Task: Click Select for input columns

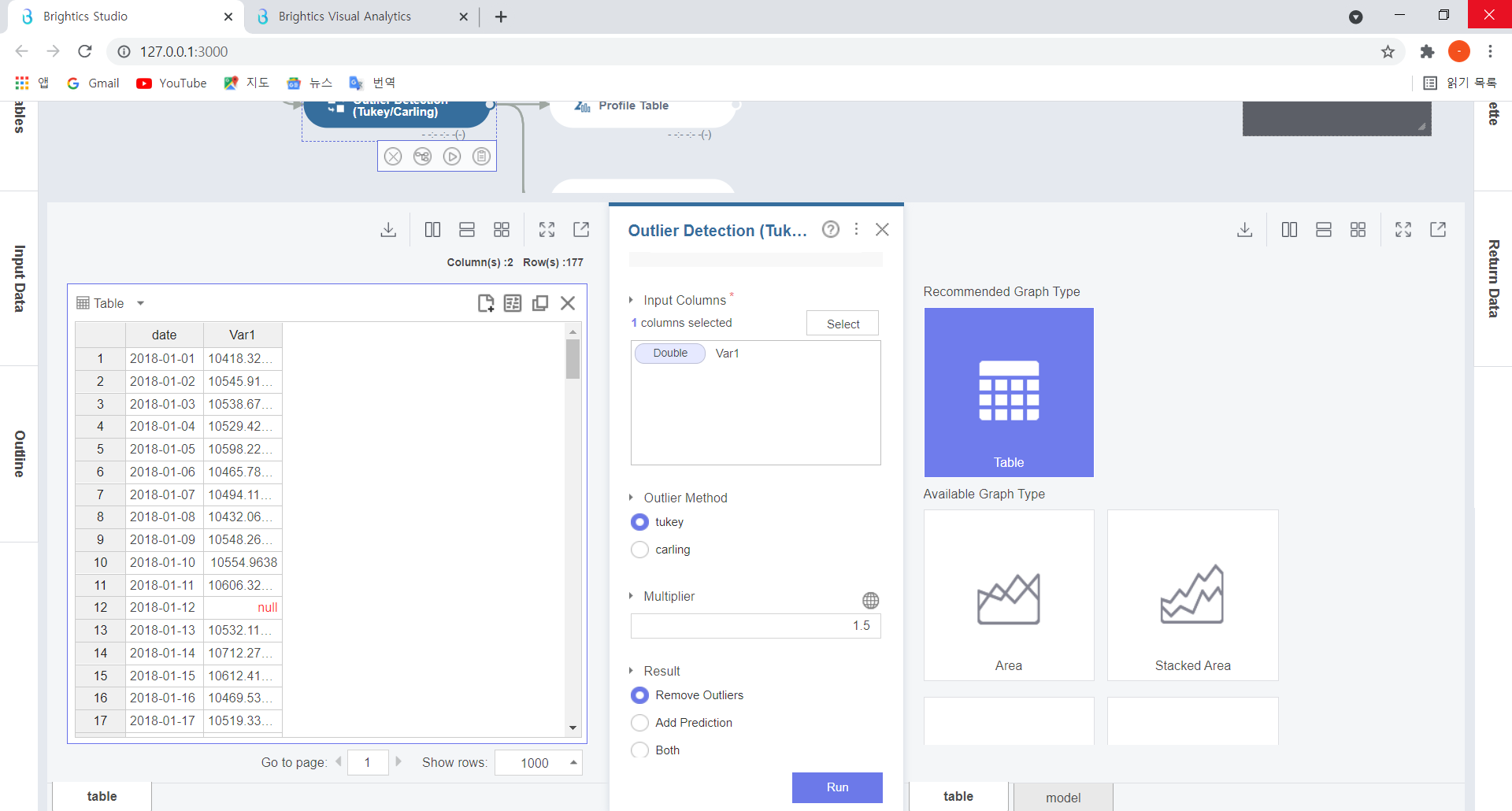Action: (843, 324)
